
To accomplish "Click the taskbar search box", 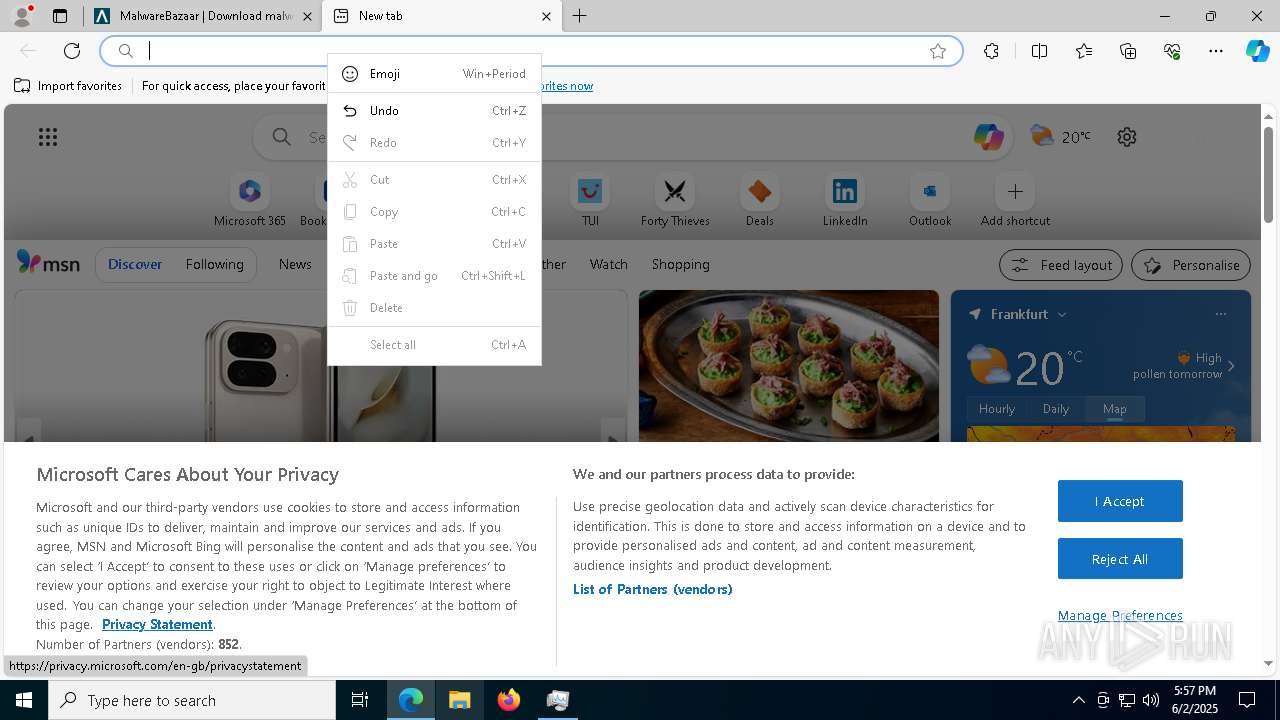I will coord(192,700).
